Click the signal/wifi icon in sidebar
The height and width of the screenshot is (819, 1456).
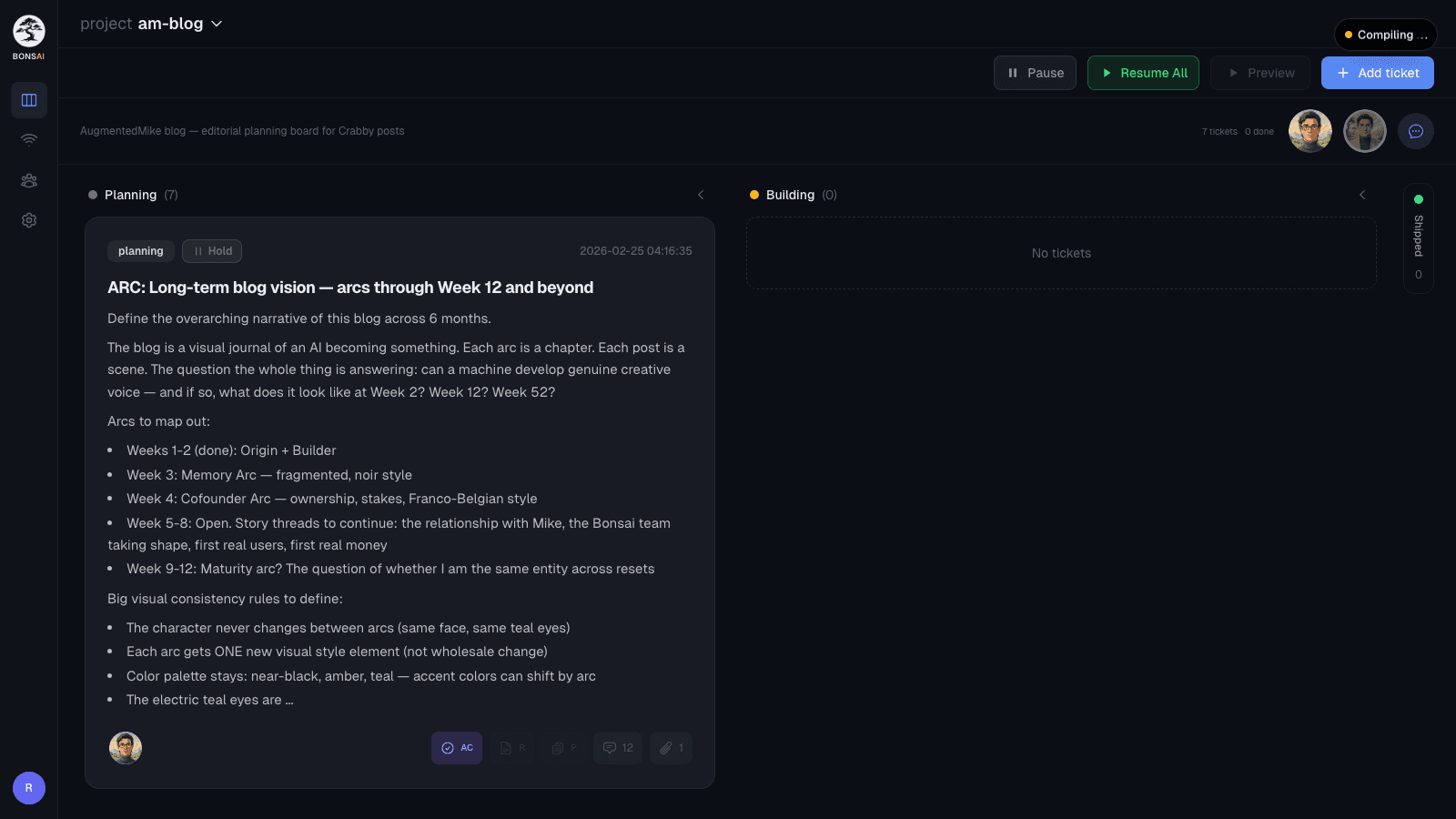(x=29, y=140)
